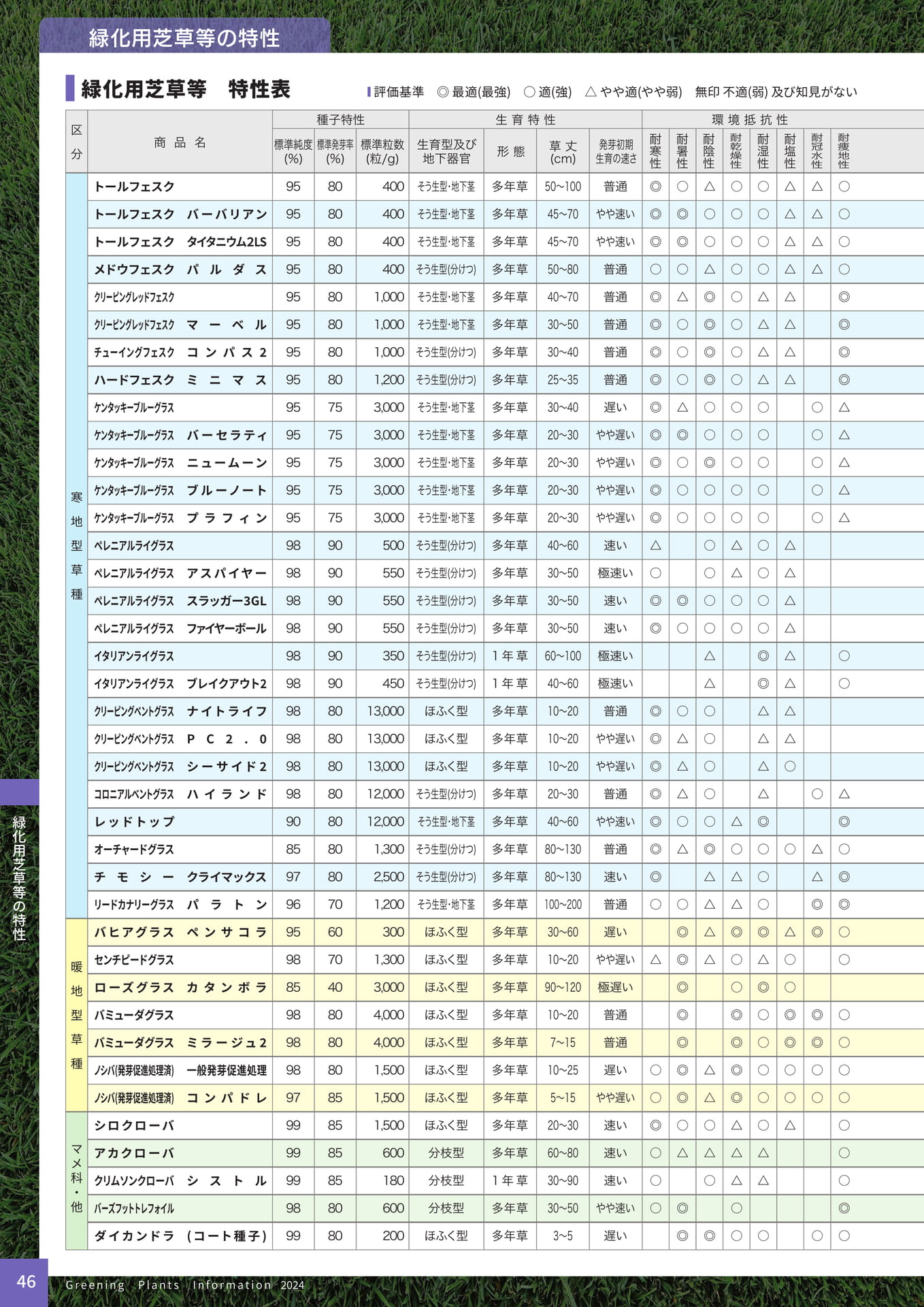The height and width of the screenshot is (1307, 924).
Task: Click product name ダイカンドラ (コート種子)
Action: tap(180, 1236)
